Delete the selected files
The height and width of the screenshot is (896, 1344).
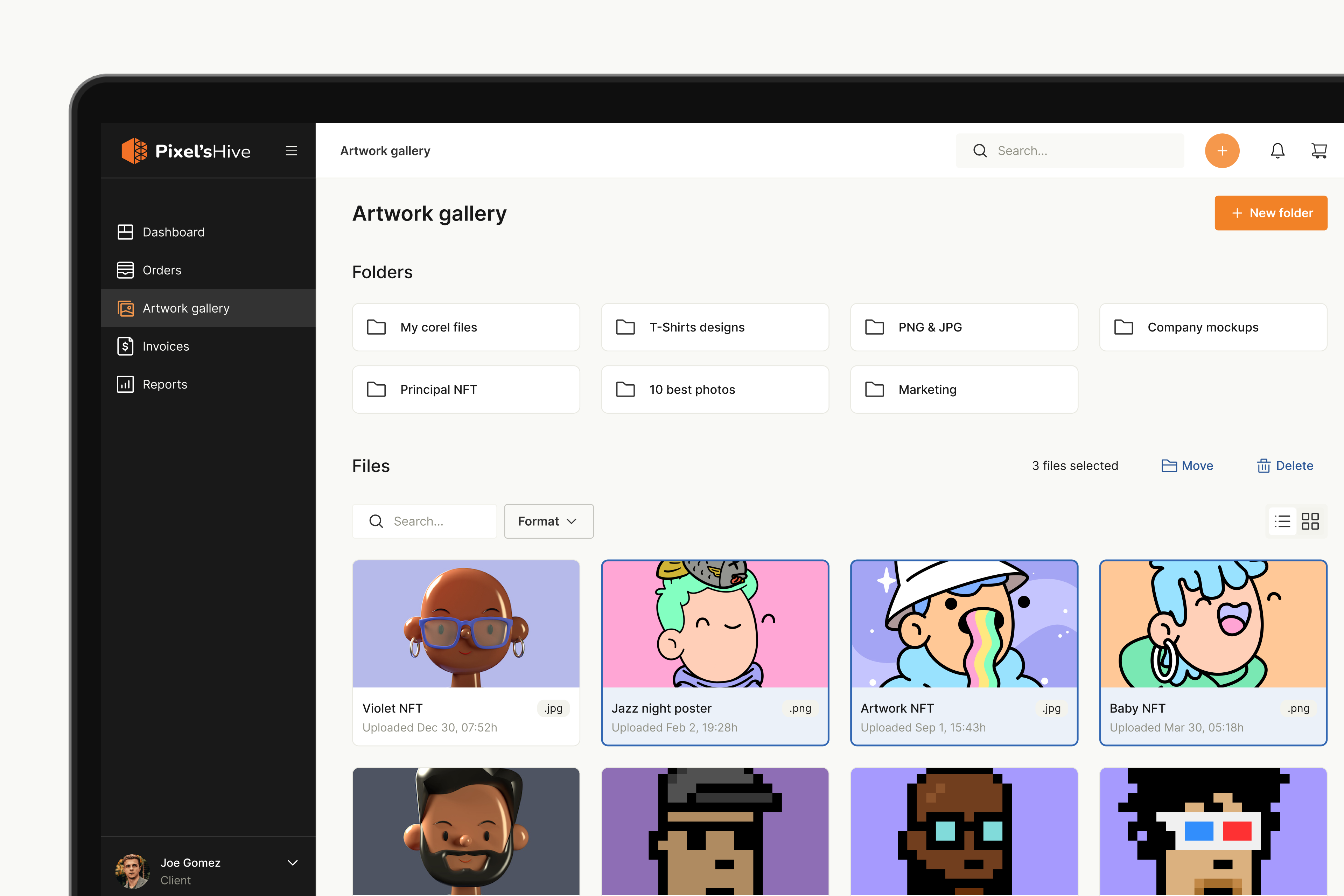click(x=1284, y=466)
